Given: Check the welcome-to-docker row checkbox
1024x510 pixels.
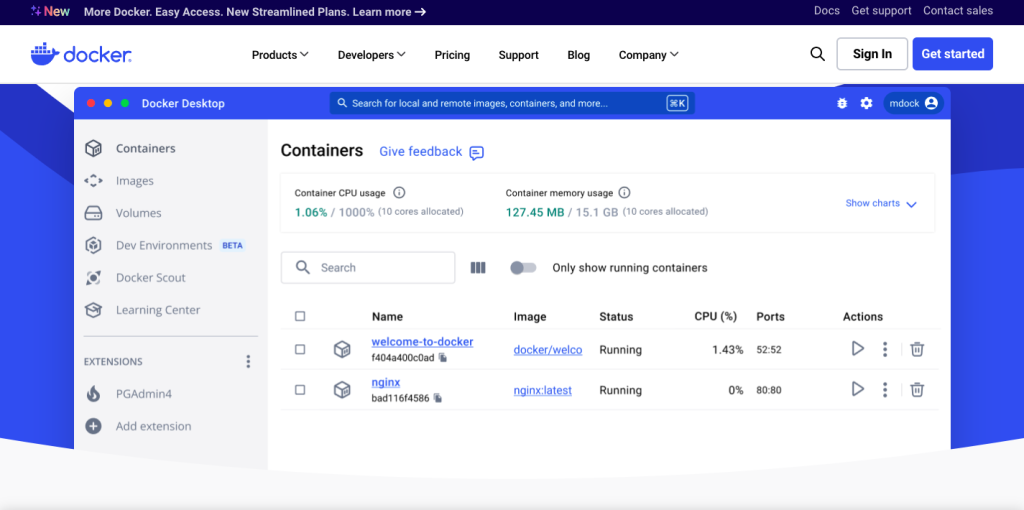Looking at the screenshot, I should pos(300,349).
